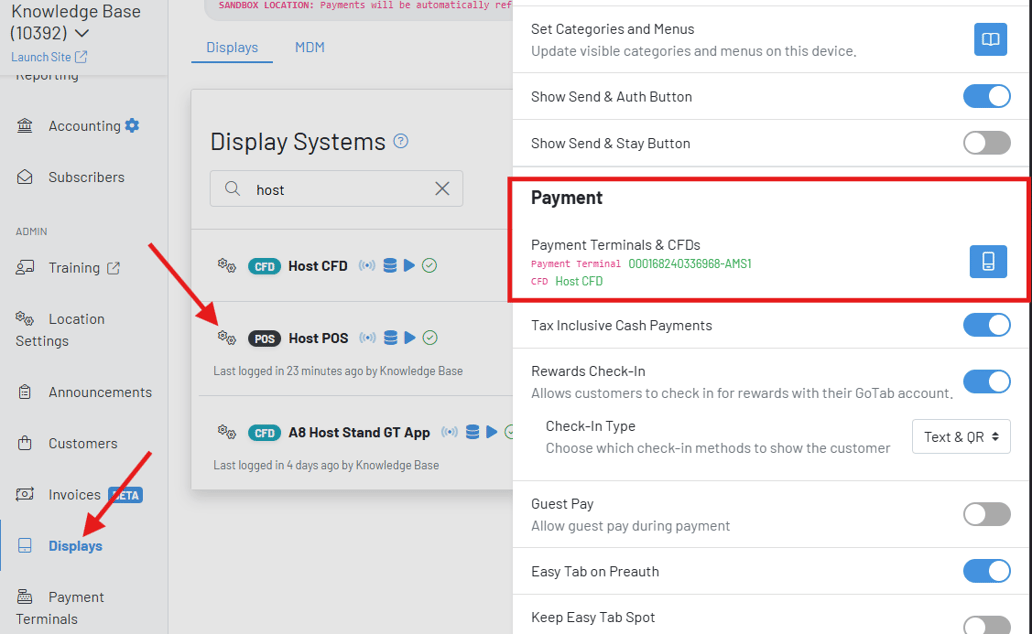The width and height of the screenshot is (1032, 634).
Task: Open Check-In Type Text & QR dropdown
Action: click(960, 437)
